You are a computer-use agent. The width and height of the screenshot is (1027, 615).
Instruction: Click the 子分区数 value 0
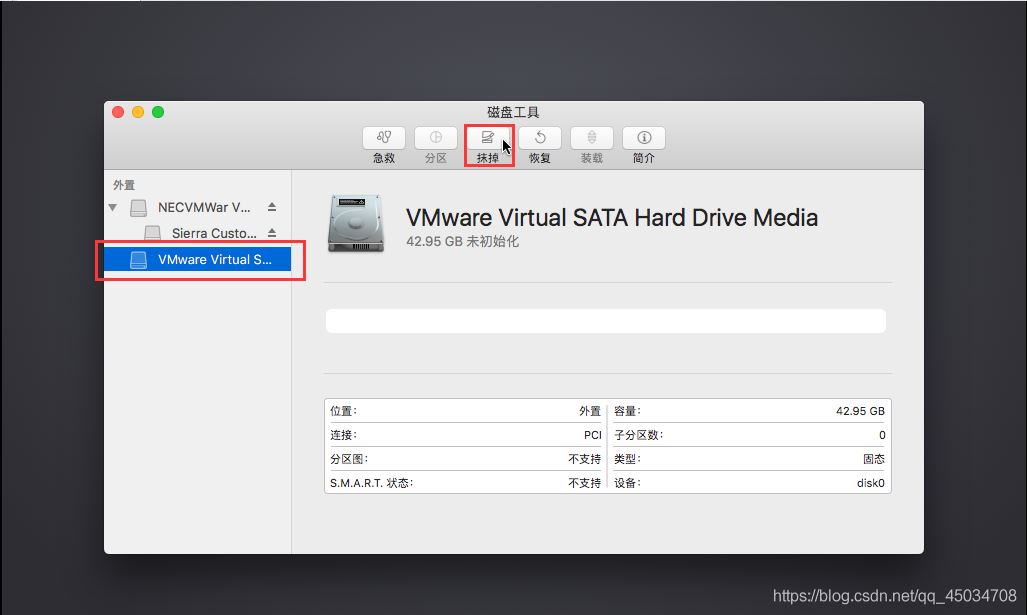882,435
